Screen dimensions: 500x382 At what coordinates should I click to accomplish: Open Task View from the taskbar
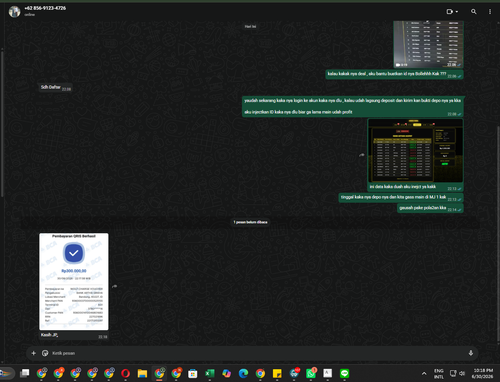tap(25, 373)
